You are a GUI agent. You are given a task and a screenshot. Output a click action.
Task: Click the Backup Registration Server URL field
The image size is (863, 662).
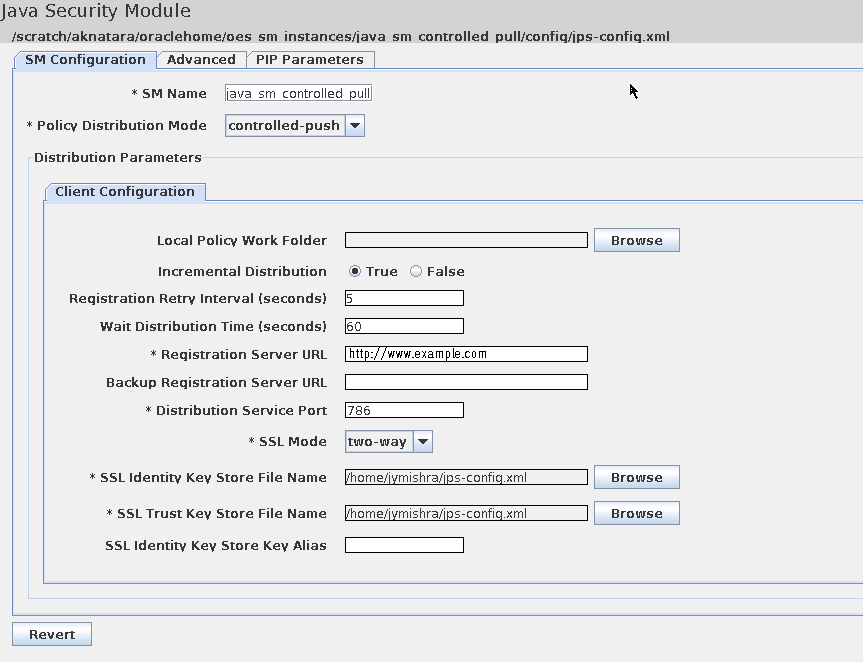466,382
